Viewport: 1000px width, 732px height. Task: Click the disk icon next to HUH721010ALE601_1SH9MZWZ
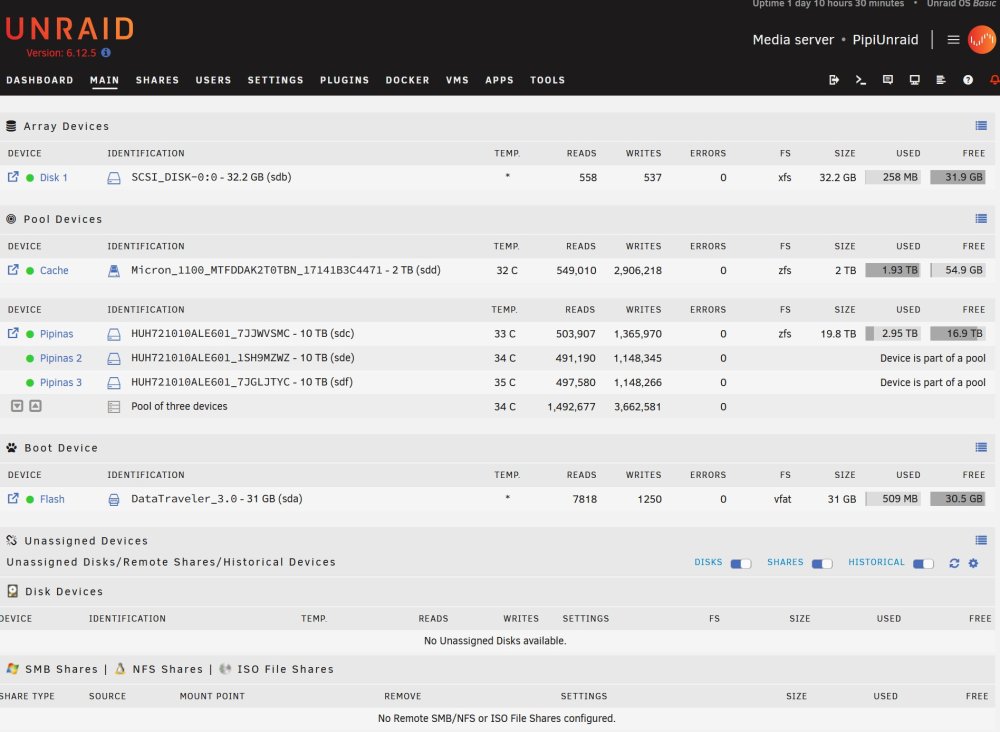[x=114, y=358]
